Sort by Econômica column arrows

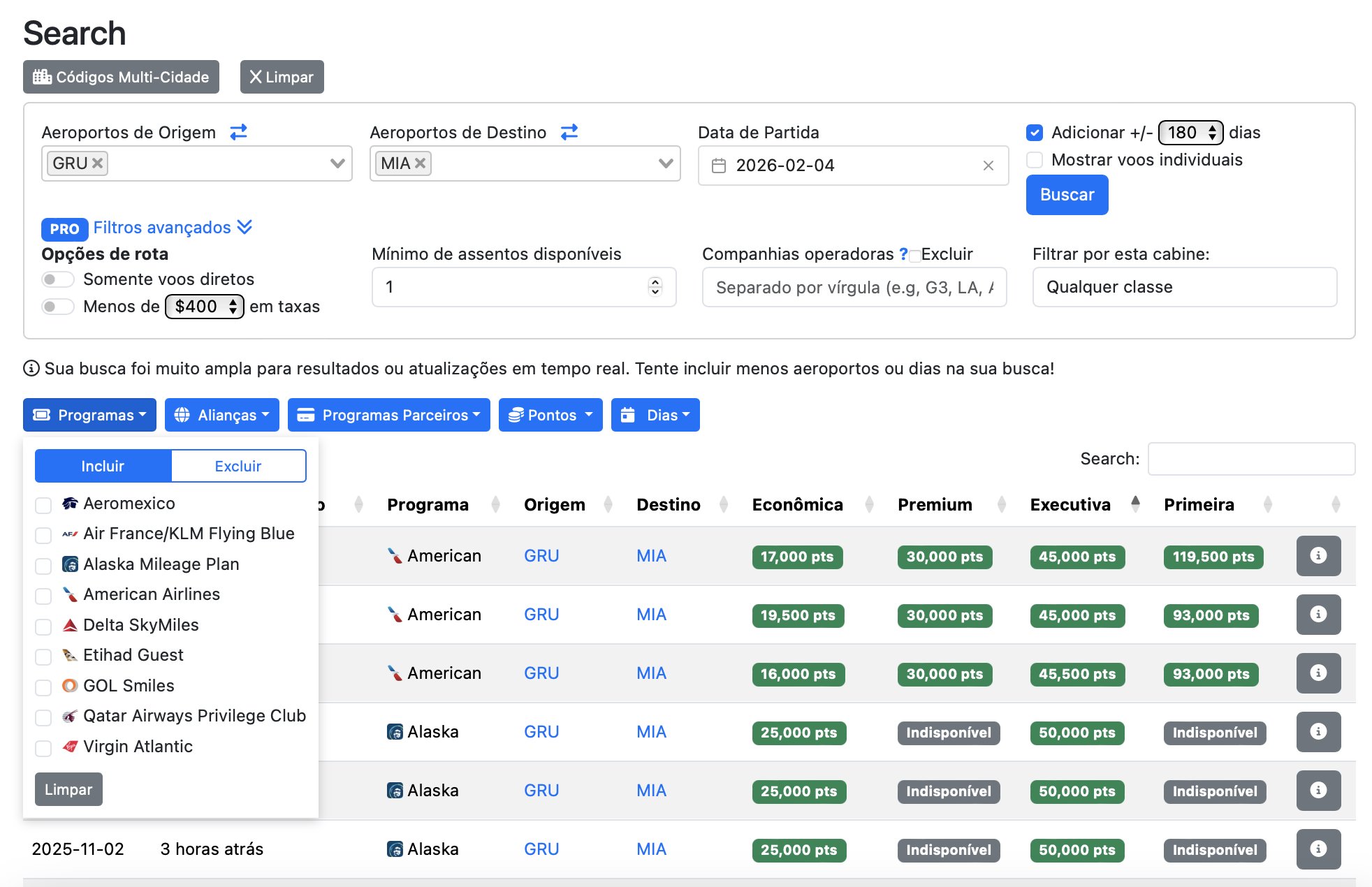[x=869, y=504]
